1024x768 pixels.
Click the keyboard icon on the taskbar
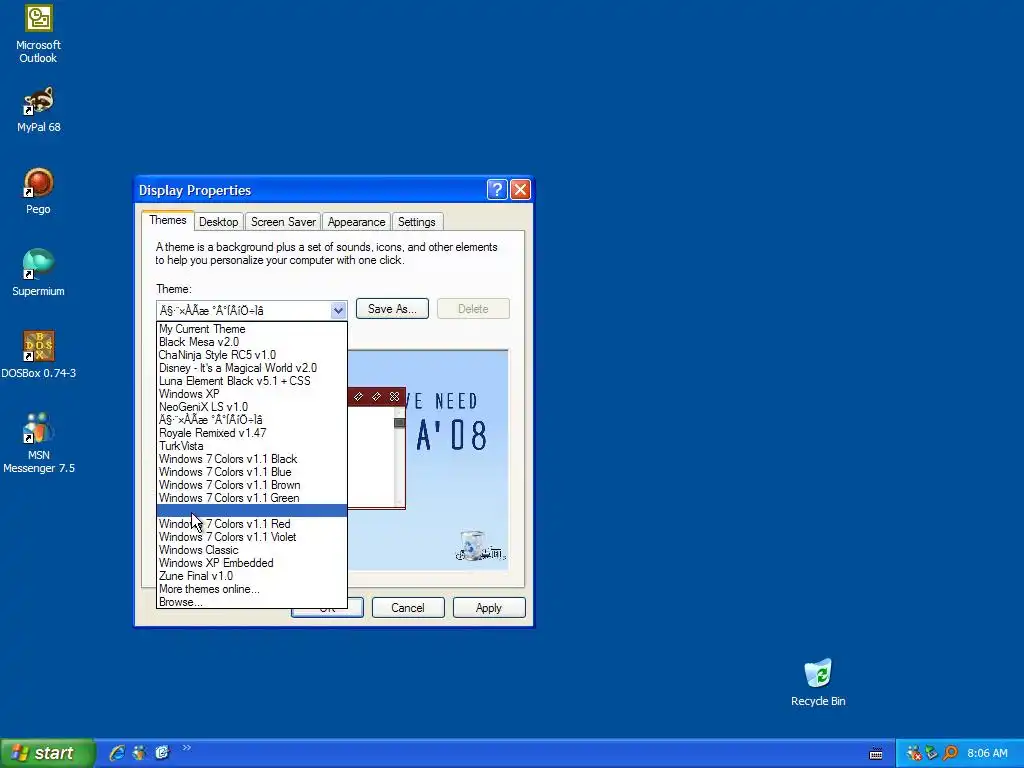(876, 754)
